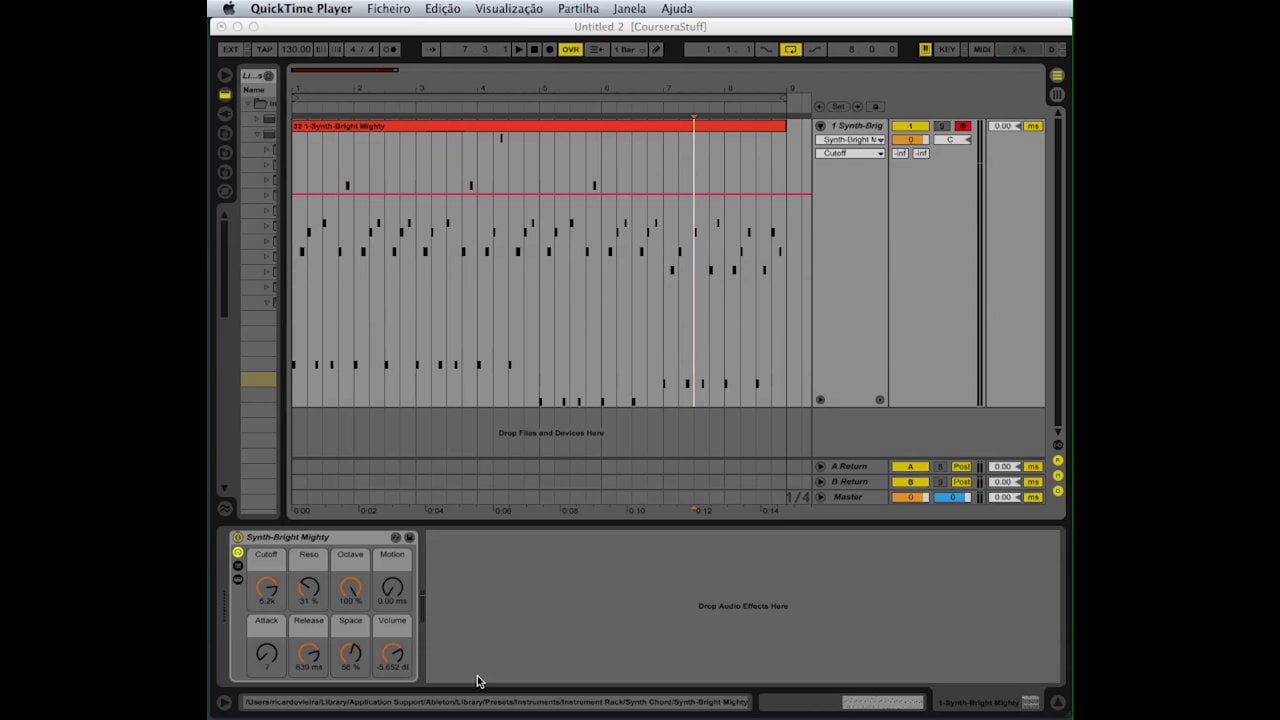Toggle the MIDI map mode switch
The width and height of the screenshot is (1280, 720).
click(x=982, y=49)
